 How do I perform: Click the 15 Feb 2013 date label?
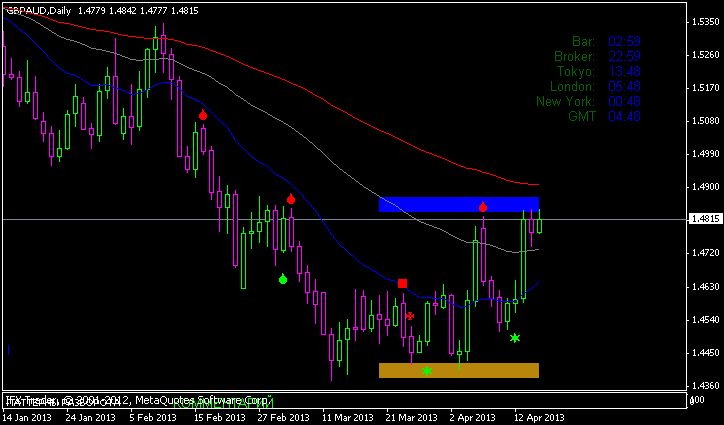click(220, 418)
